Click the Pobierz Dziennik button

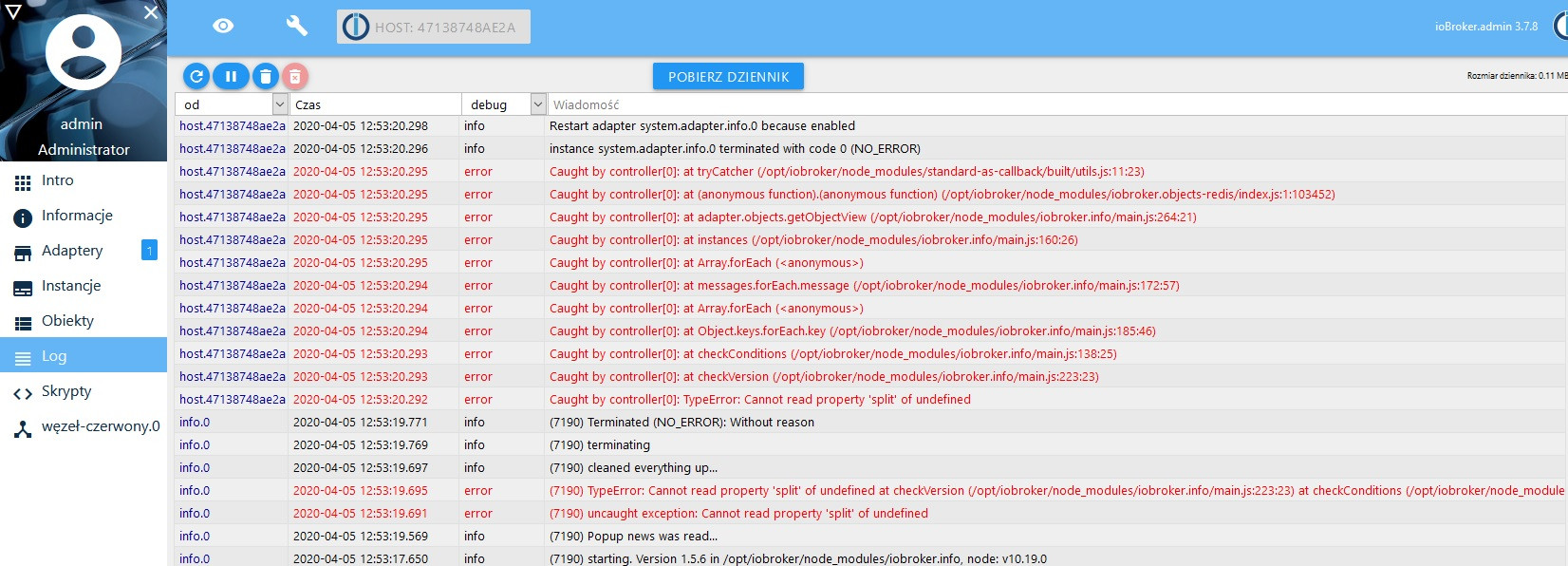point(728,77)
